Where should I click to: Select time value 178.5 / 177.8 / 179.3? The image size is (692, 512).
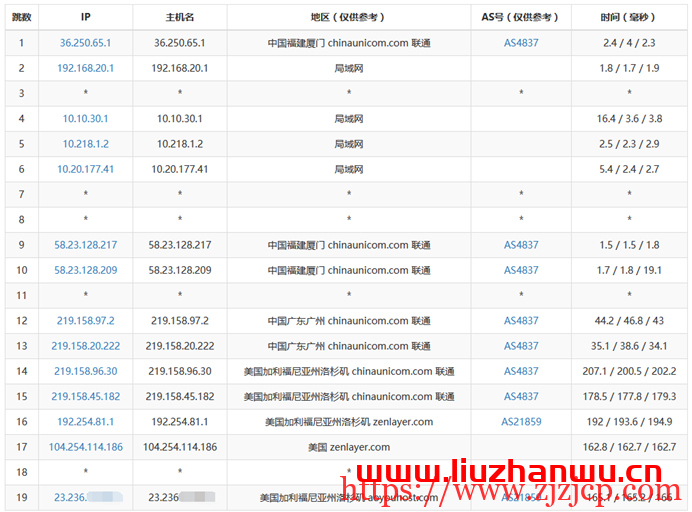(629, 396)
